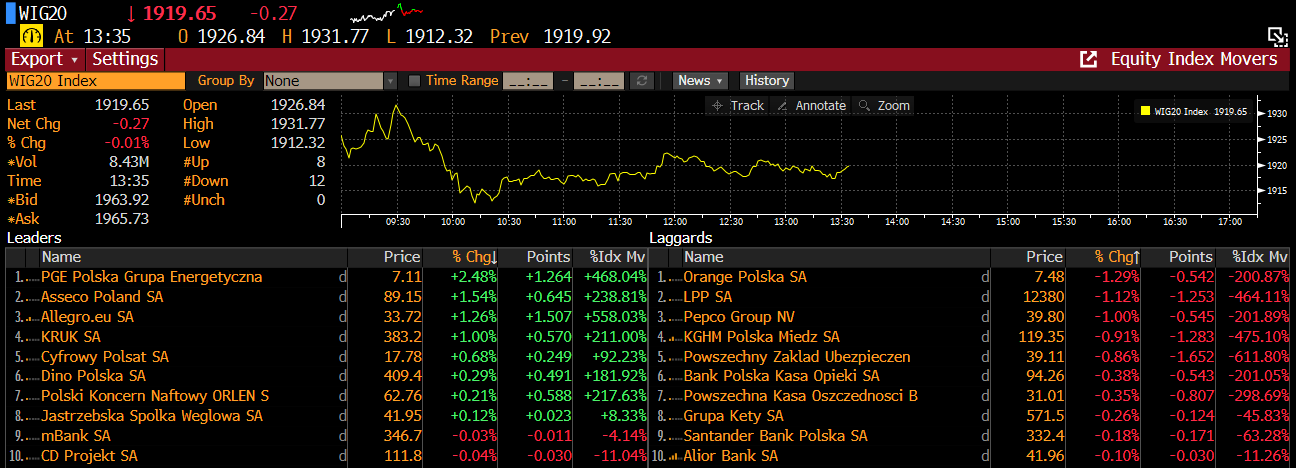Open the WIG20 intraday sparkline chart
The image size is (1296, 468).
coord(386,13)
